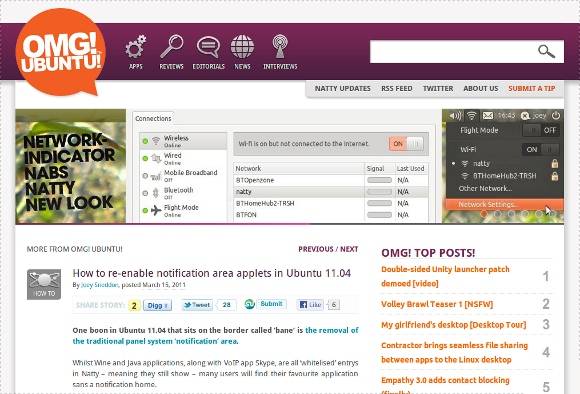580x394 pixels.
Task: Open the RSS Feed menu item
Action: (x=397, y=88)
